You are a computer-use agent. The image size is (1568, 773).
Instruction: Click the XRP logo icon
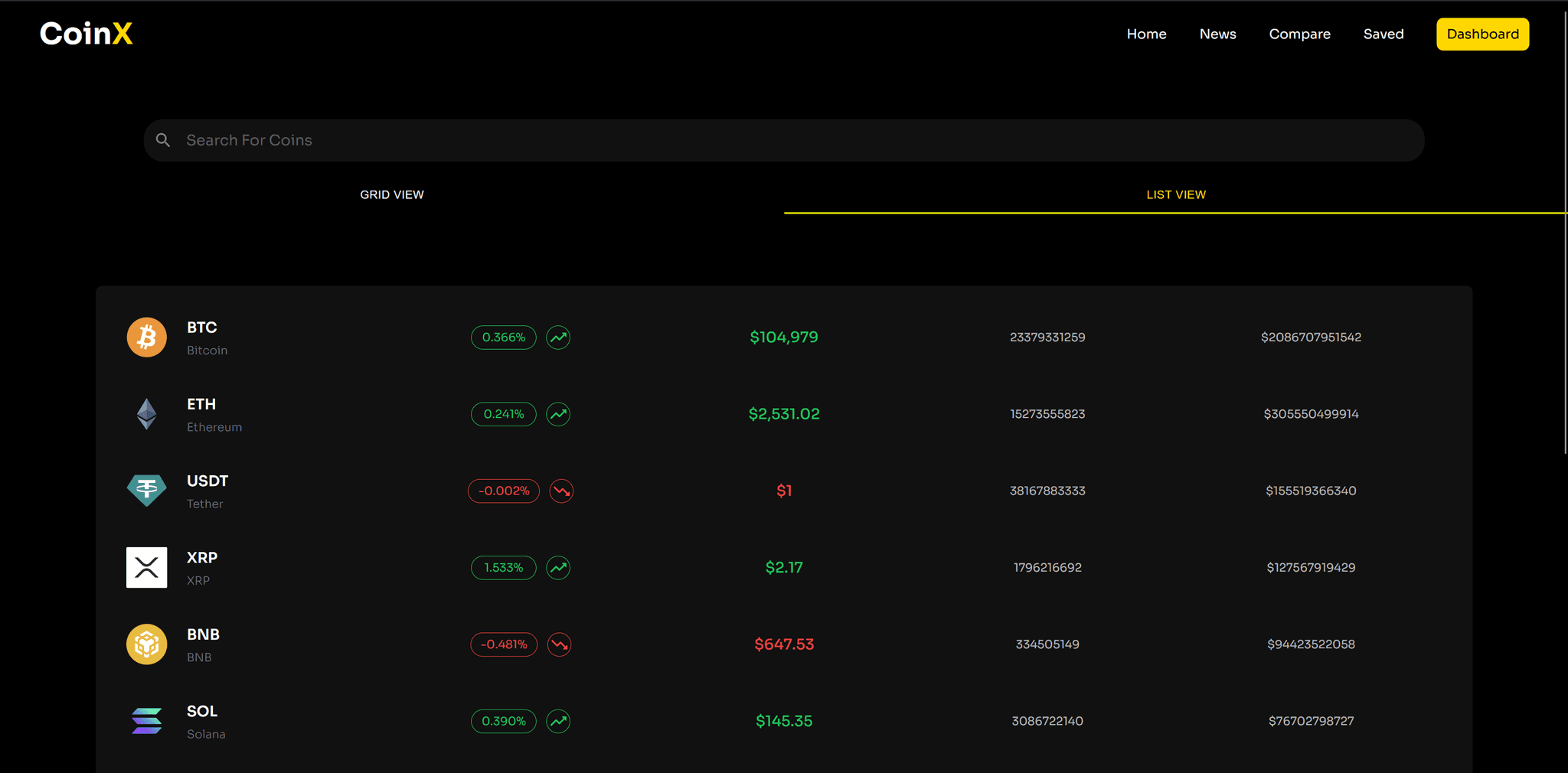146,567
